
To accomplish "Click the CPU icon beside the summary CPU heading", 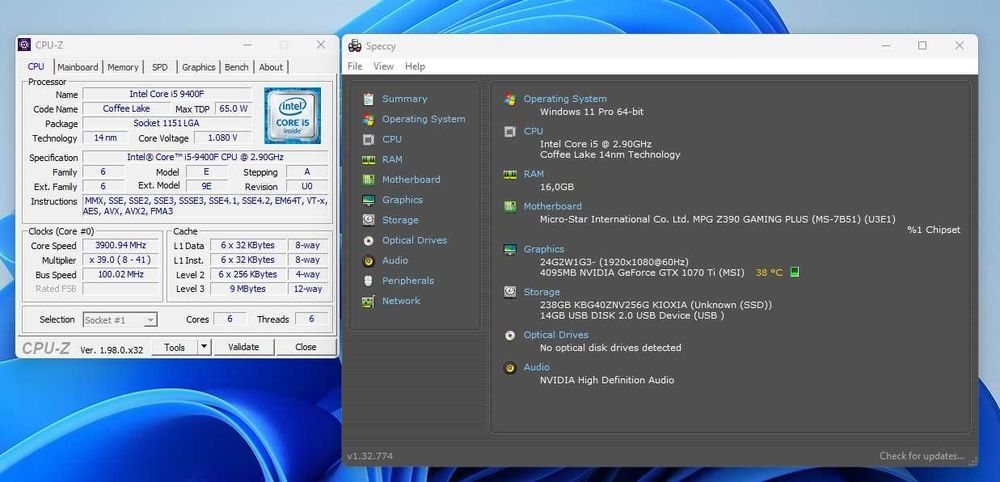I will (510, 131).
